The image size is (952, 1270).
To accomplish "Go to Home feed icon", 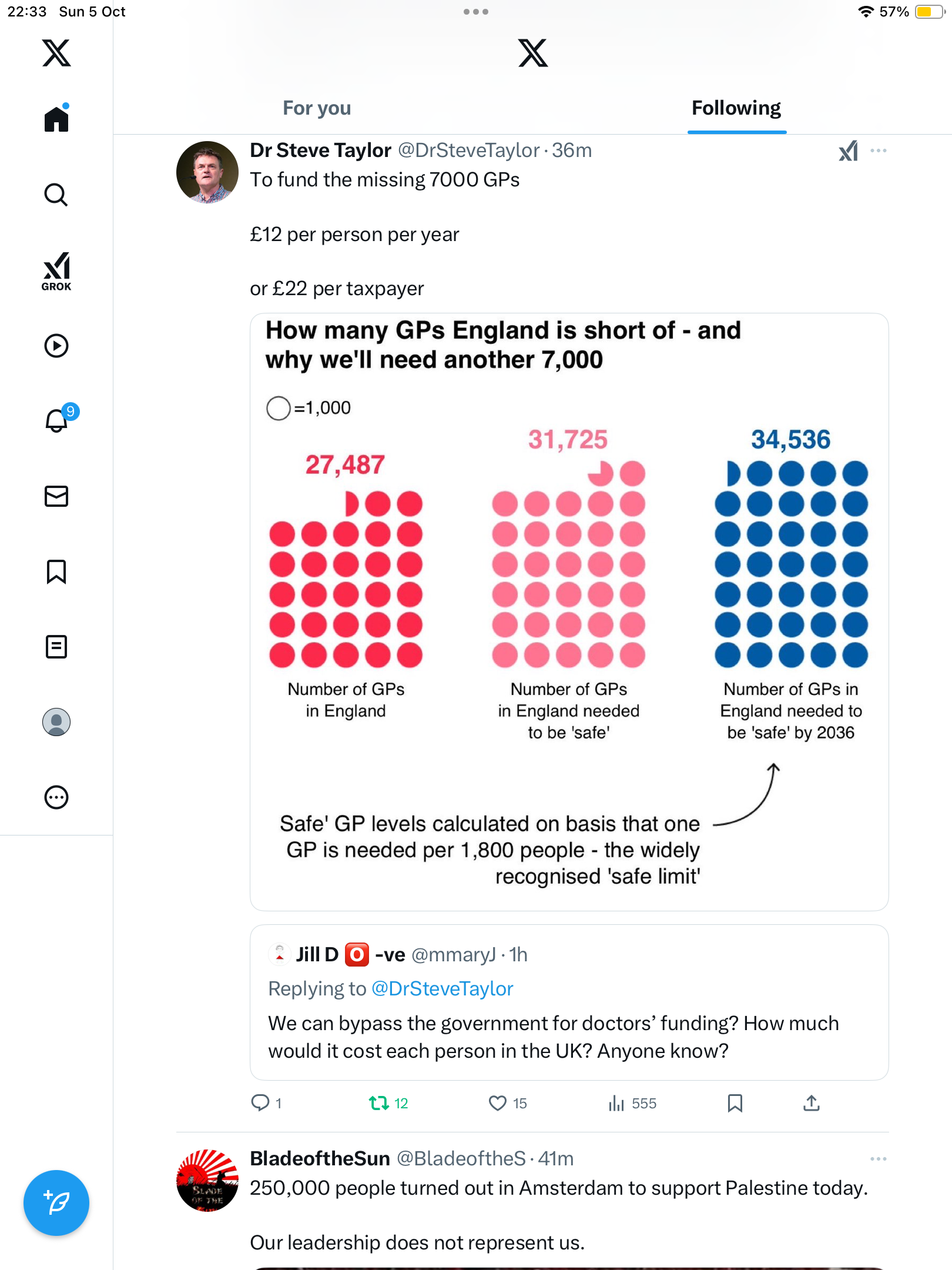I will tap(56, 119).
